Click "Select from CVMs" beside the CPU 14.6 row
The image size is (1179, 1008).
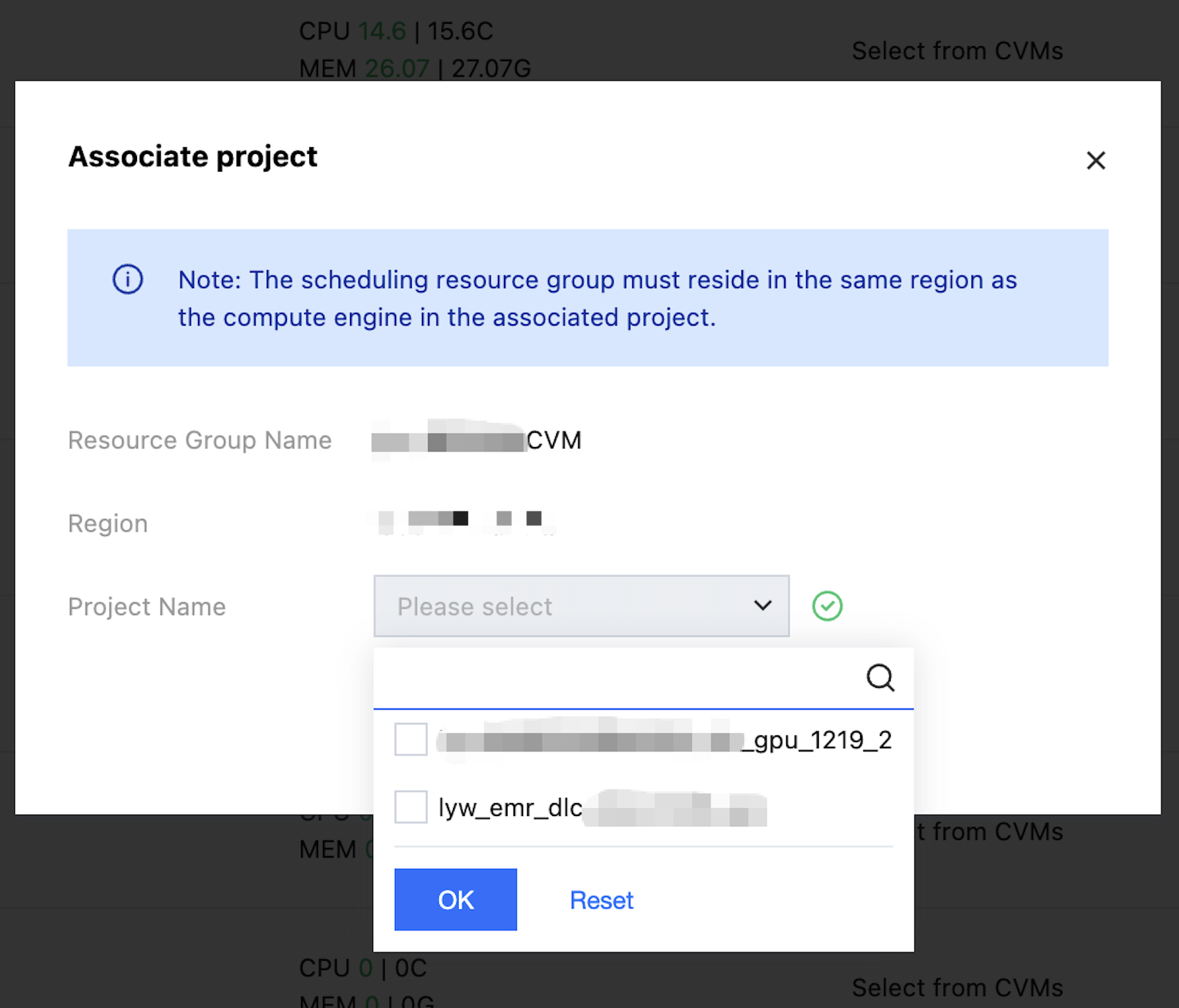point(956,51)
